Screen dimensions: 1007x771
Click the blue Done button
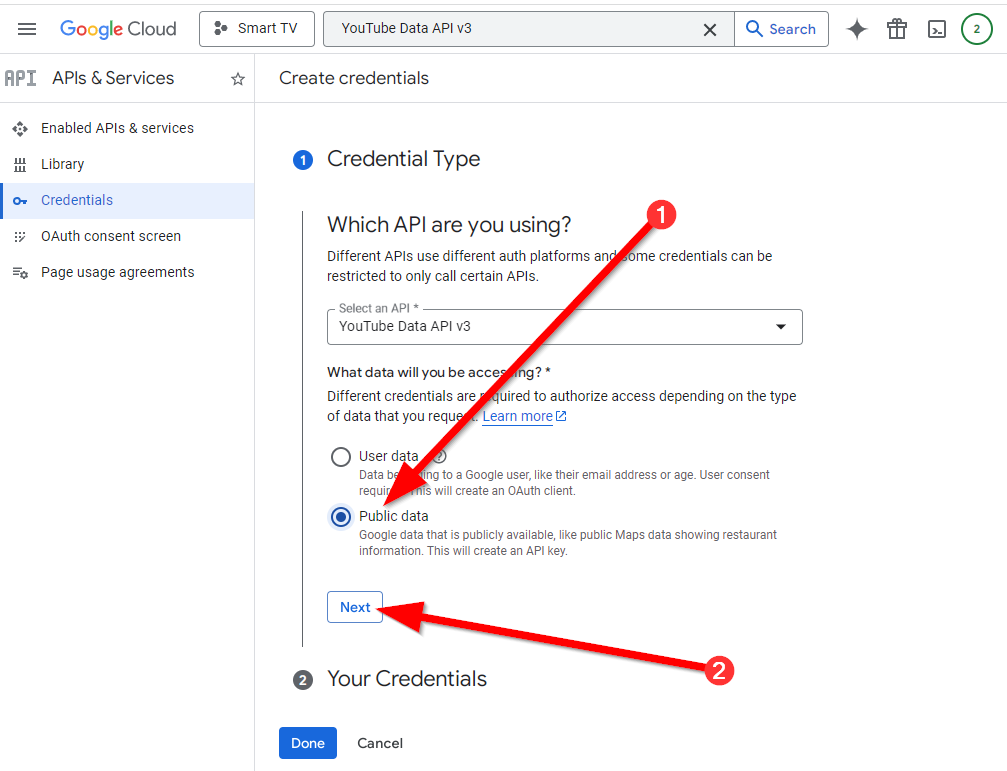tap(308, 743)
